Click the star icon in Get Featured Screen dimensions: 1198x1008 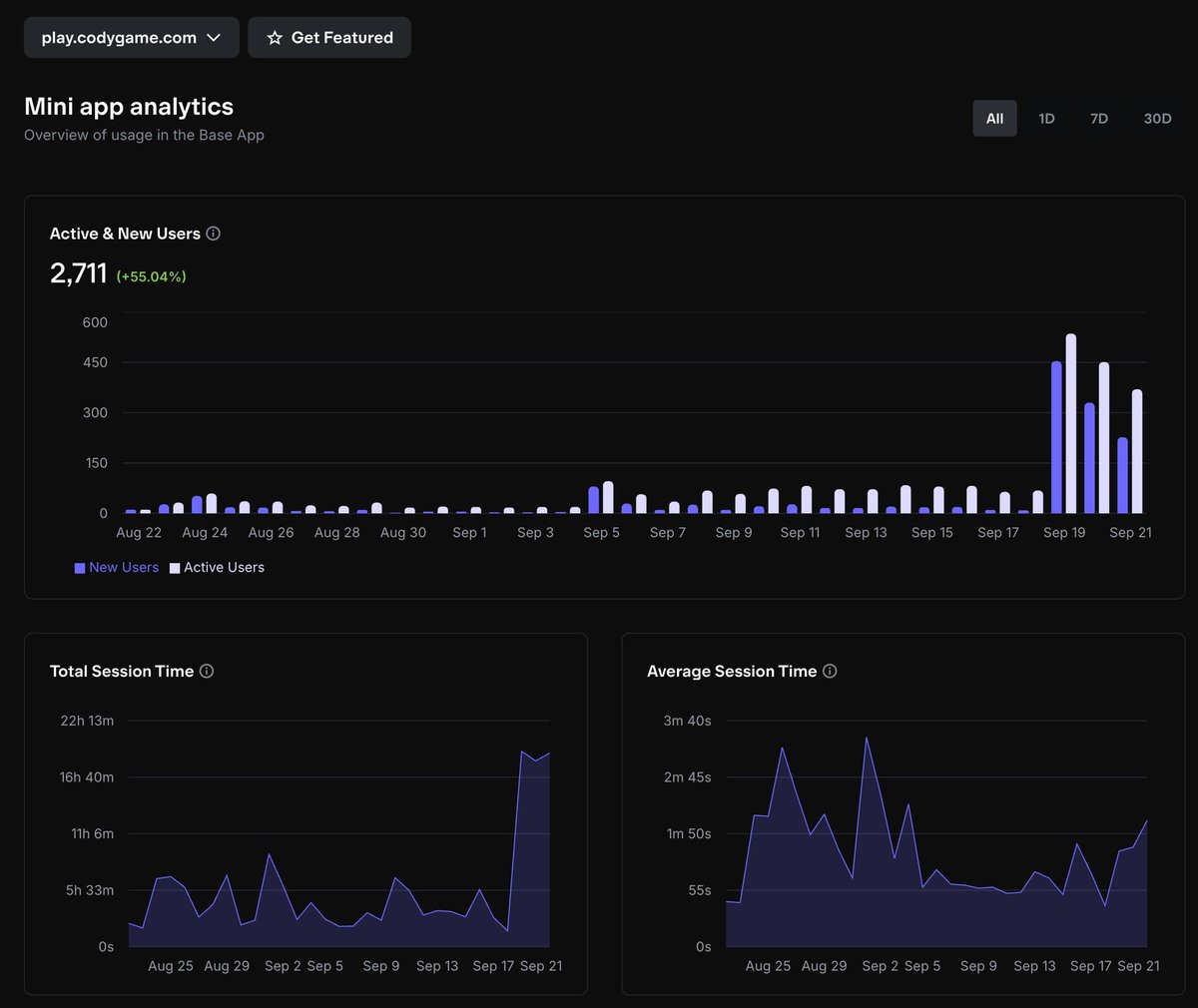coord(275,38)
